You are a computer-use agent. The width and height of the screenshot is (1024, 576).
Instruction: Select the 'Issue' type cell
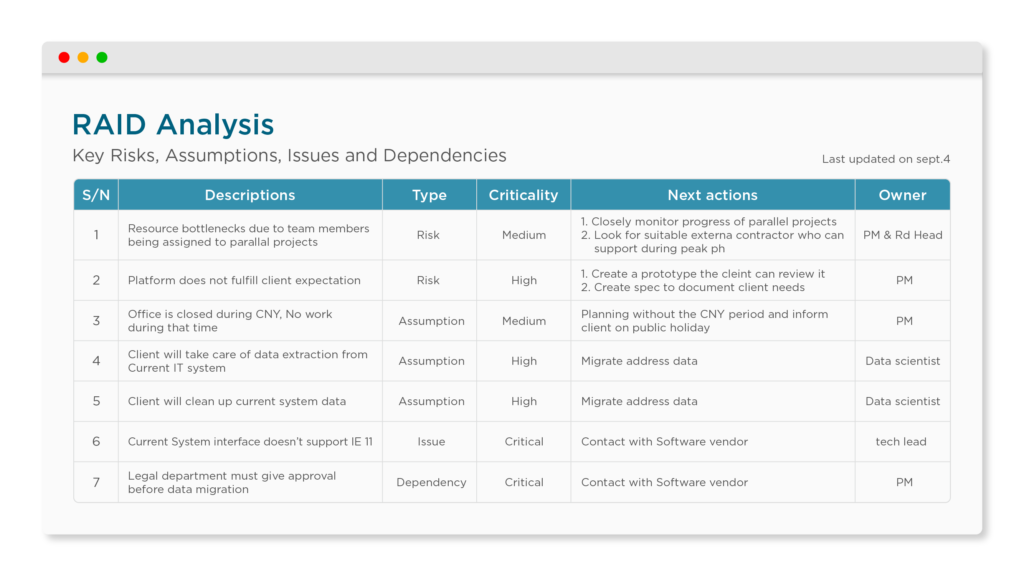tap(430, 441)
